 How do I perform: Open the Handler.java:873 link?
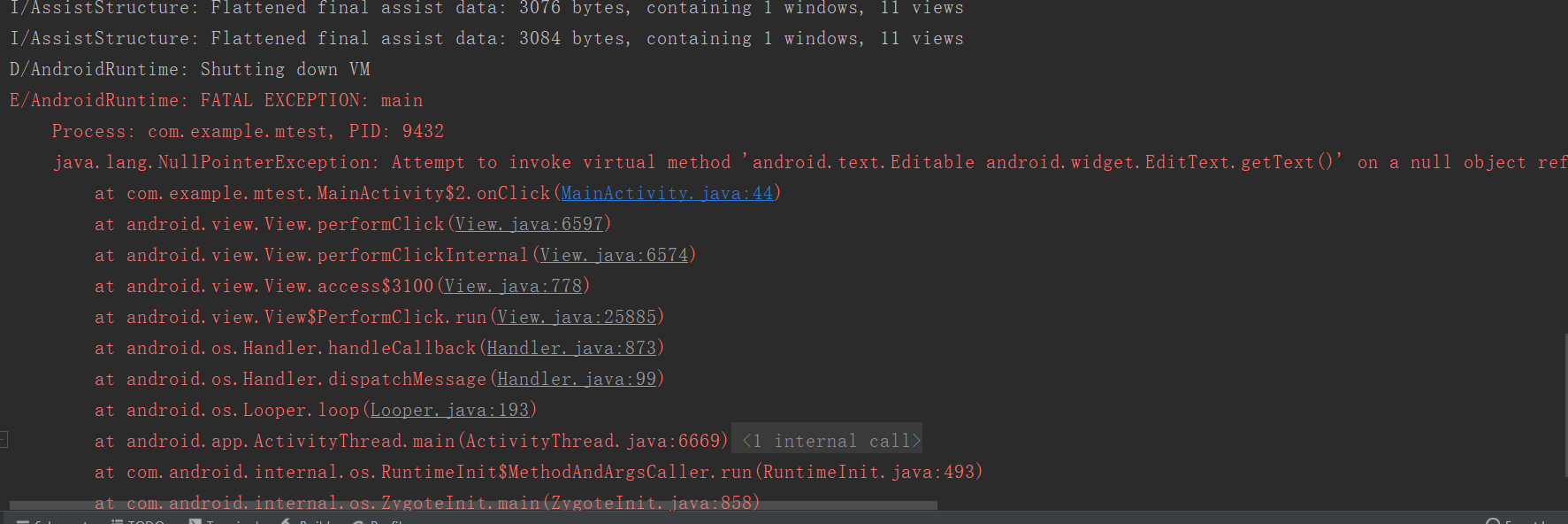click(571, 348)
